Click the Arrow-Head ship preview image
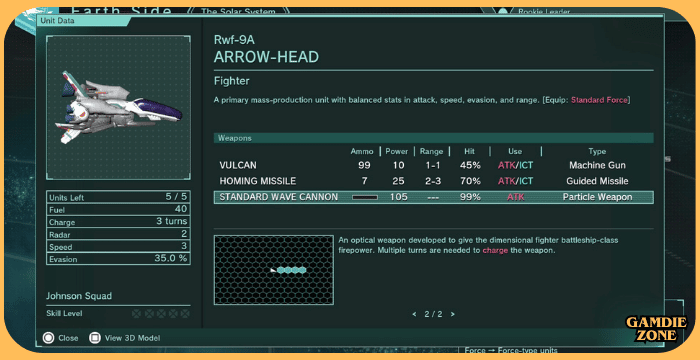The height and width of the screenshot is (360, 700). coord(118,107)
